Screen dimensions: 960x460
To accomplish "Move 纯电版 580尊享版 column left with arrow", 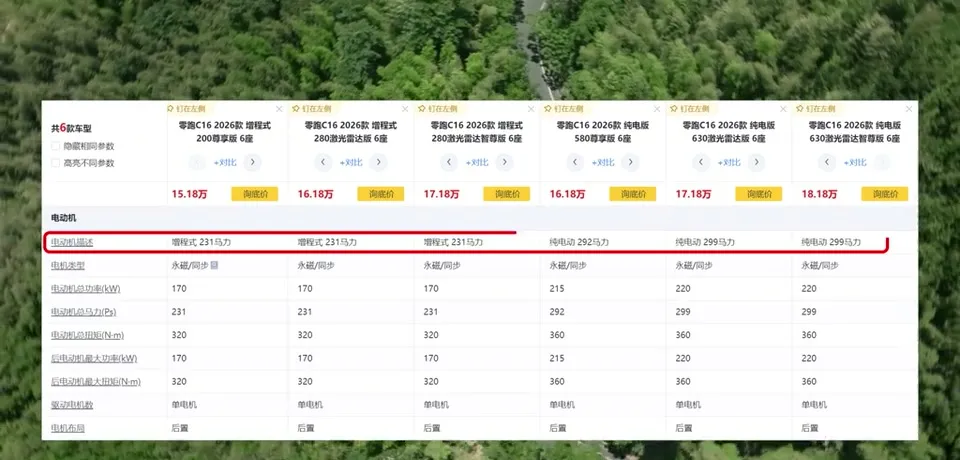I will (575, 162).
